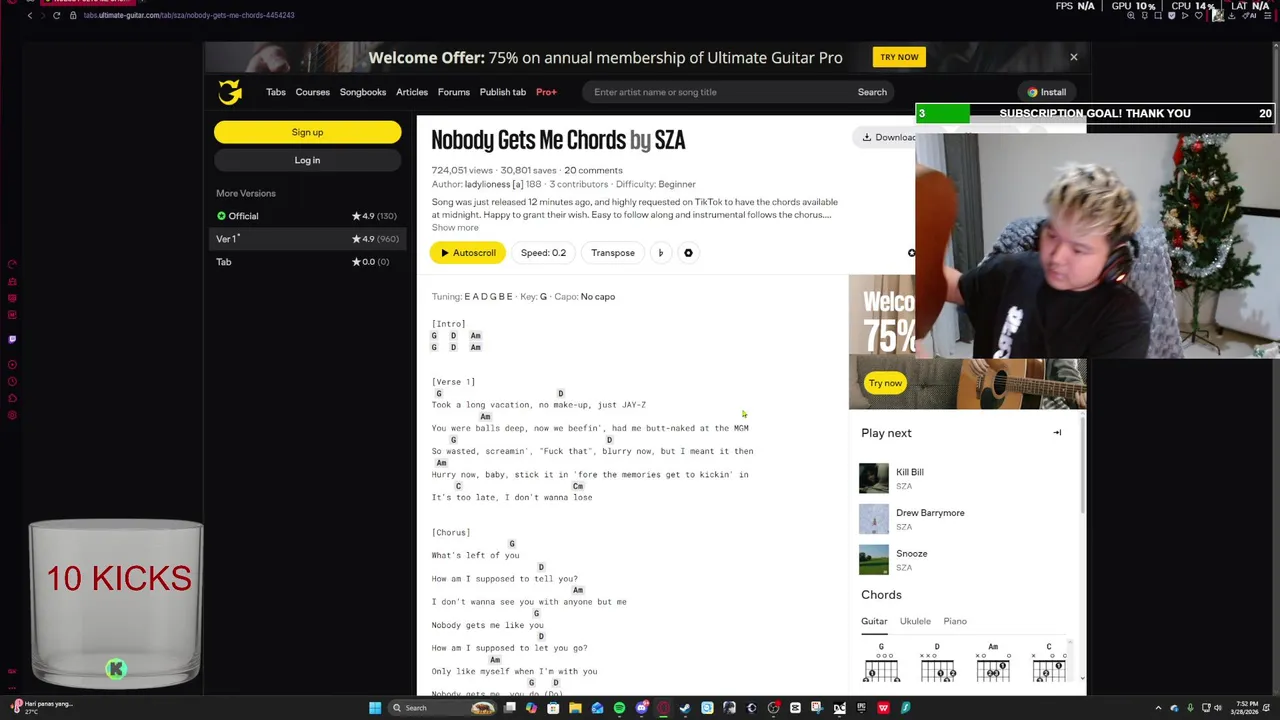Select the Ver 1 version row
This screenshot has width=1280, height=720.
point(307,239)
